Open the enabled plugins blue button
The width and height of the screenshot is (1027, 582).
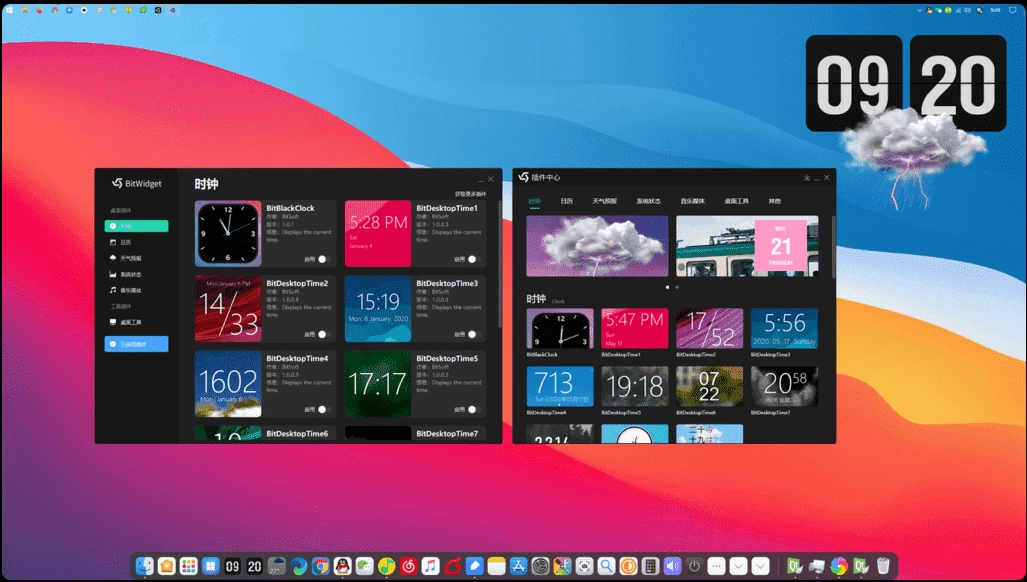136,344
